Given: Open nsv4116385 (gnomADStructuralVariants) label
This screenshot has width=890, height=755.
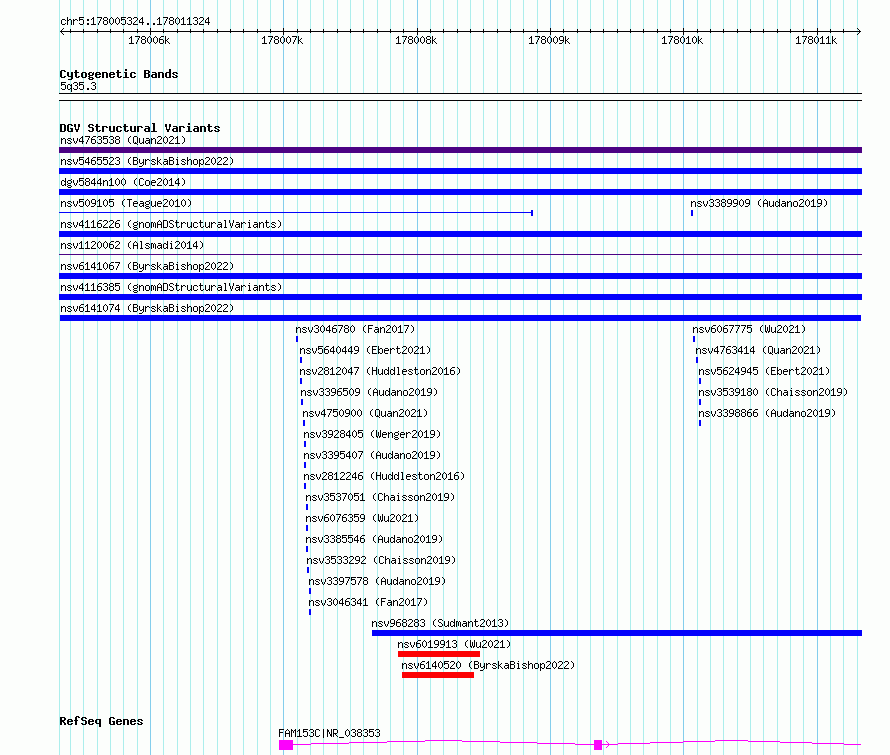Looking at the screenshot, I should [171, 287].
